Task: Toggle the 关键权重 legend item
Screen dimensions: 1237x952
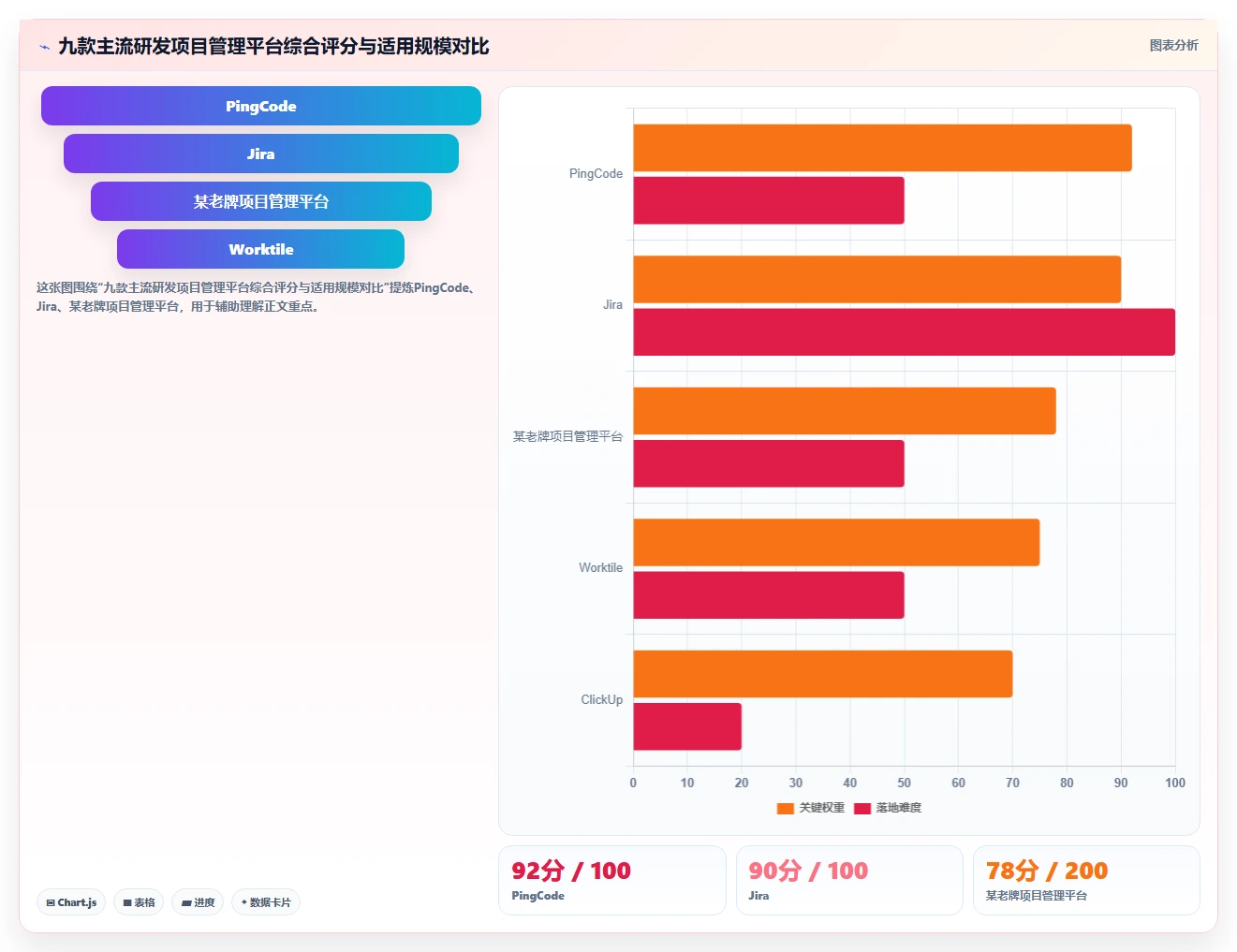Action: pos(811,808)
